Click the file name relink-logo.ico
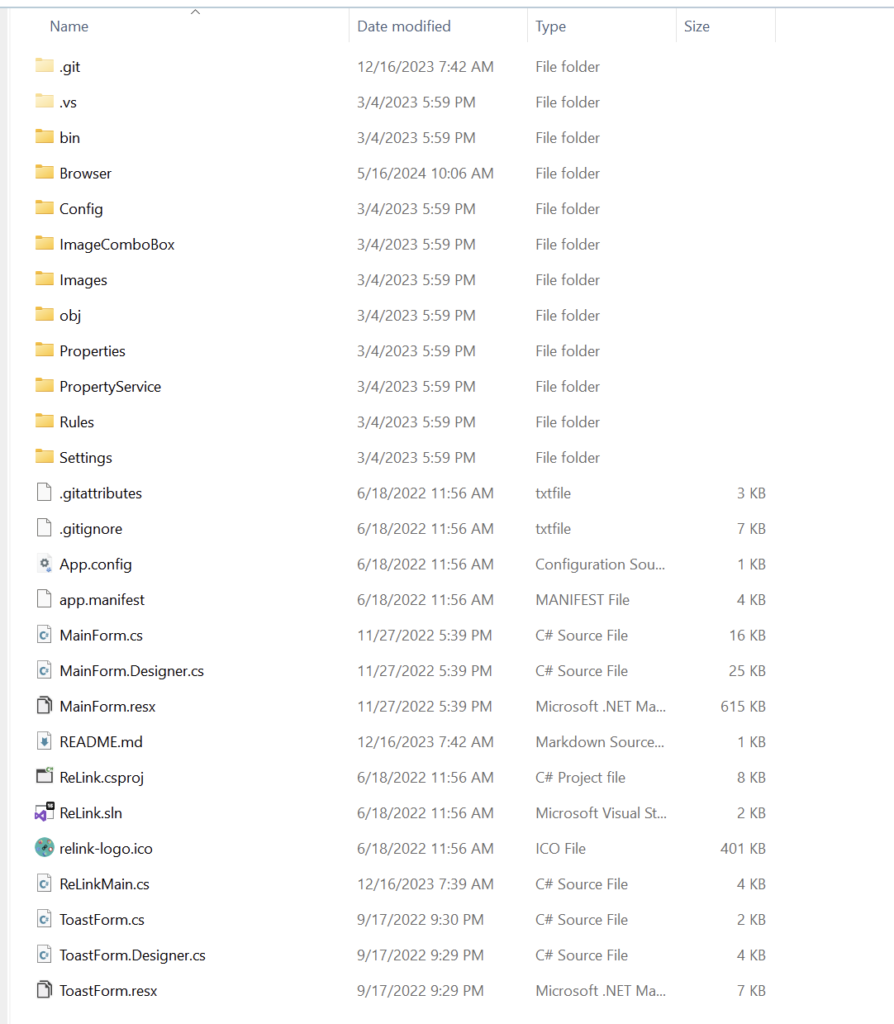The width and height of the screenshot is (894, 1024). (x=106, y=848)
